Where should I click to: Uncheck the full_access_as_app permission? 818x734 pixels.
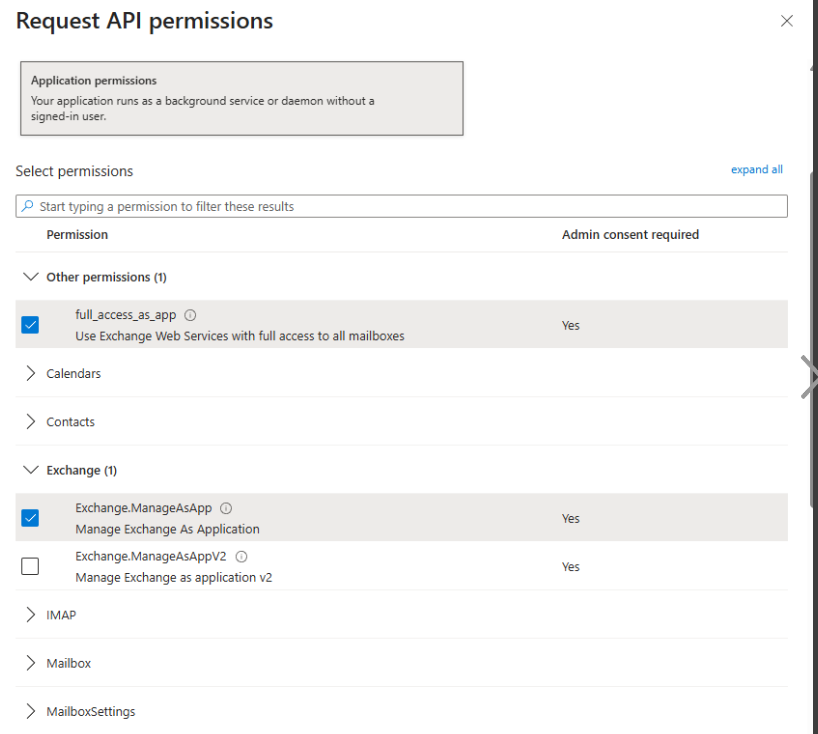[30, 324]
